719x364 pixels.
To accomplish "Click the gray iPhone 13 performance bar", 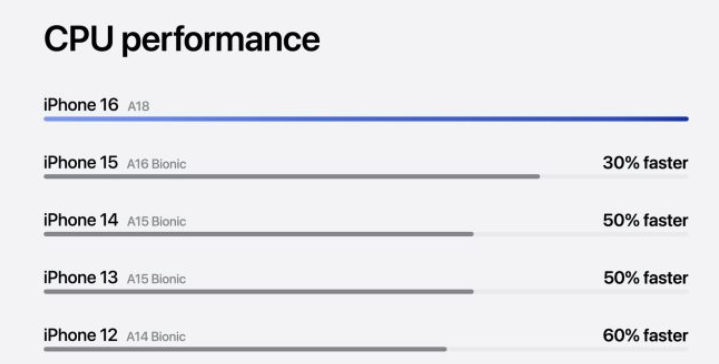I will tap(259, 292).
